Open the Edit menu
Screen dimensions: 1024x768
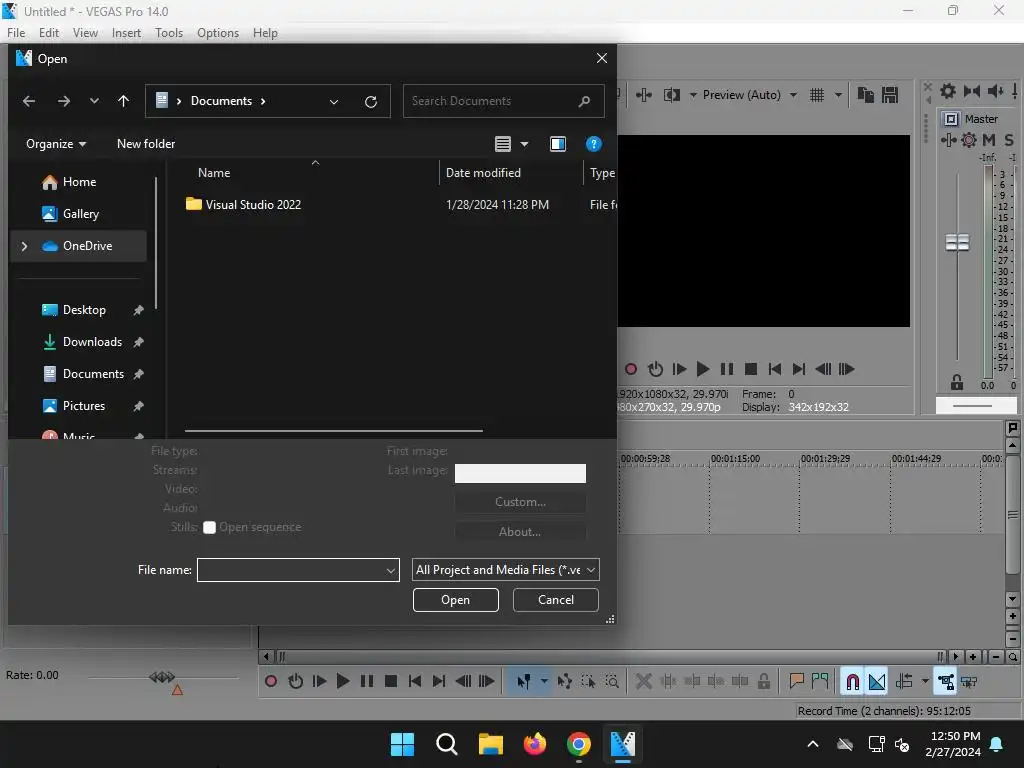(49, 33)
